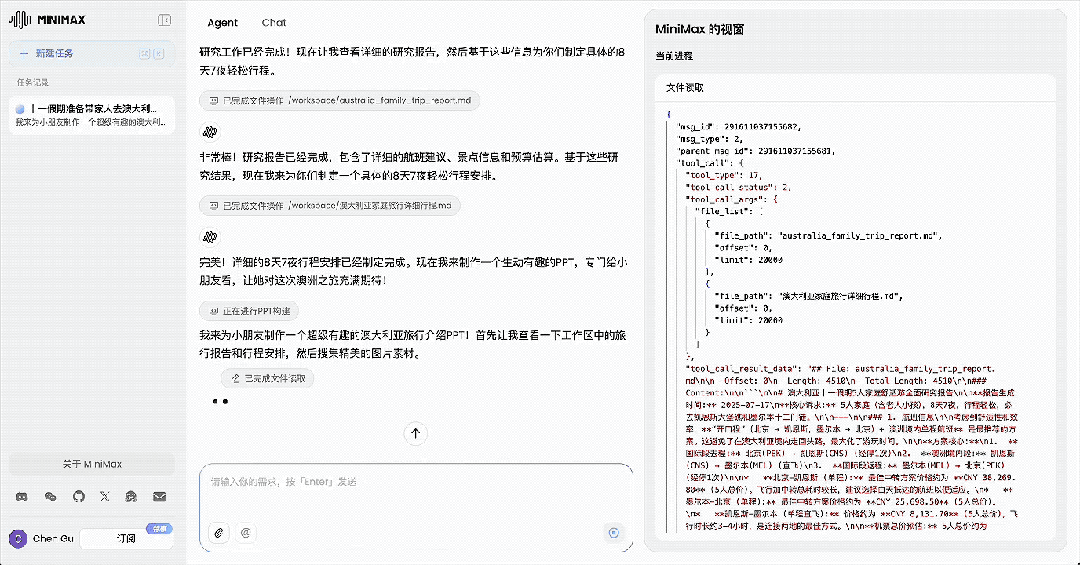Open the australia_family_trip_report.md file operation chip
The image size is (1080, 565).
pos(340,101)
